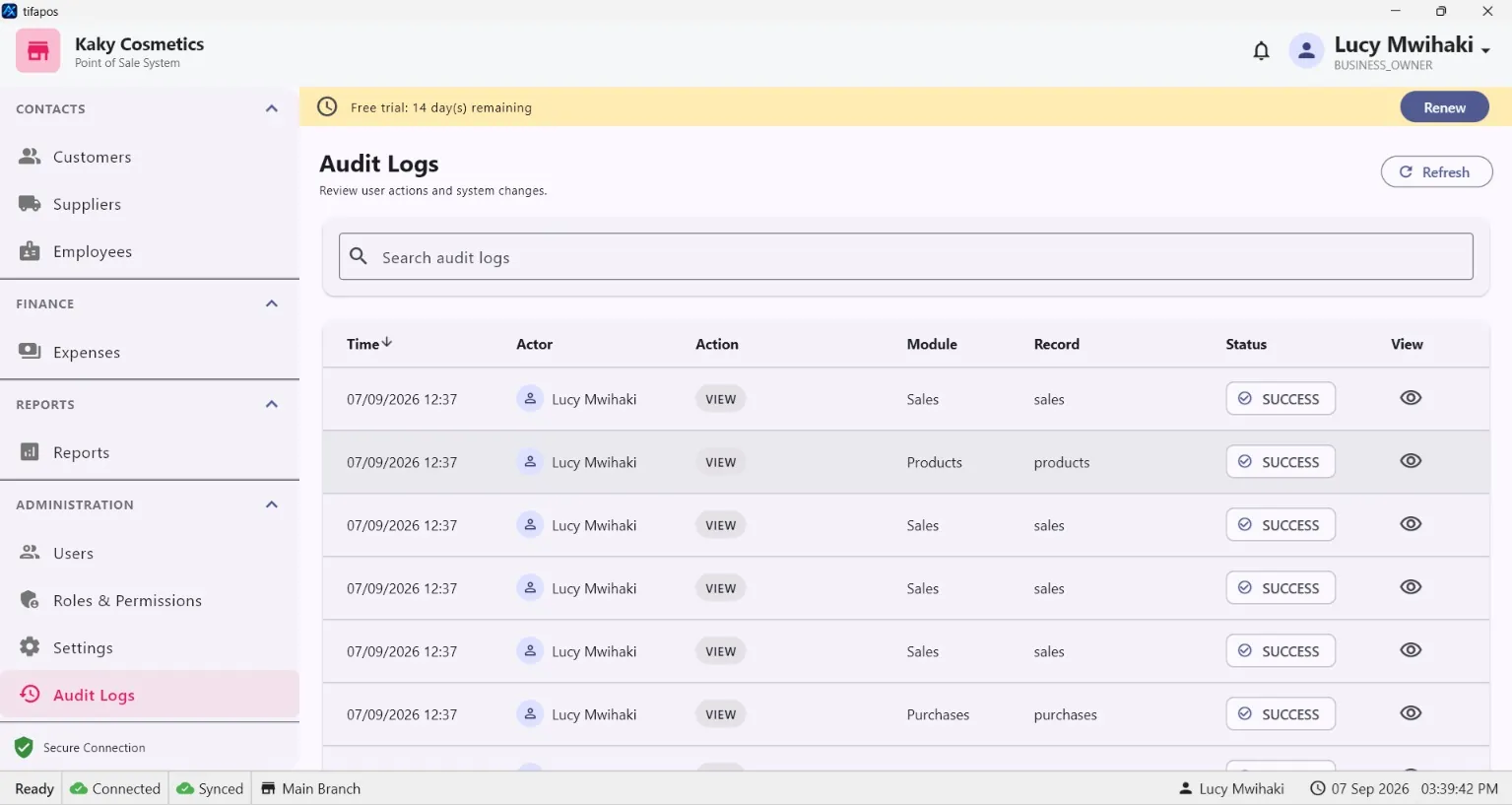Click the Connected status indicator
The height and width of the screenshot is (805, 1512).
[x=115, y=788]
